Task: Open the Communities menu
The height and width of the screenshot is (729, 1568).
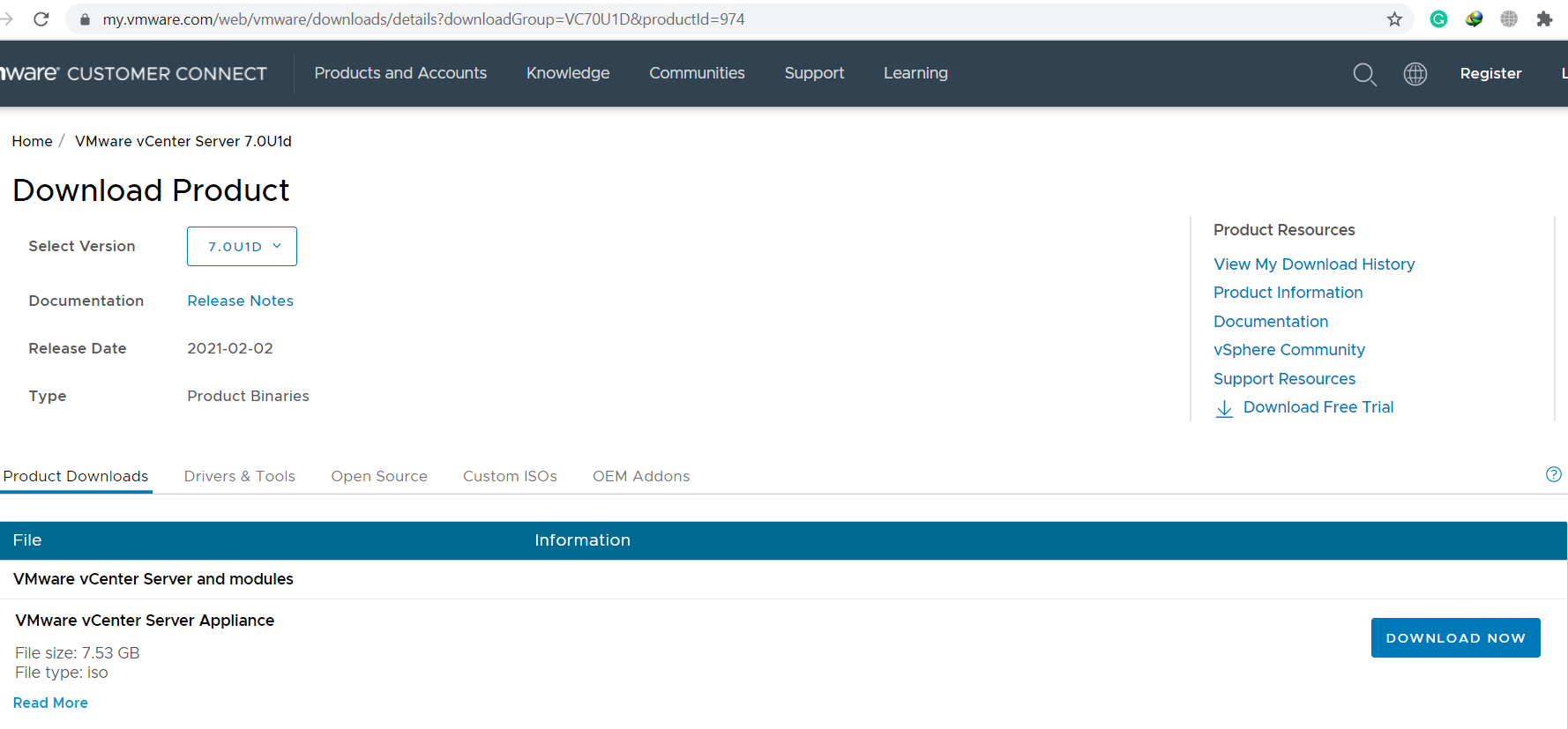Action: (x=697, y=73)
